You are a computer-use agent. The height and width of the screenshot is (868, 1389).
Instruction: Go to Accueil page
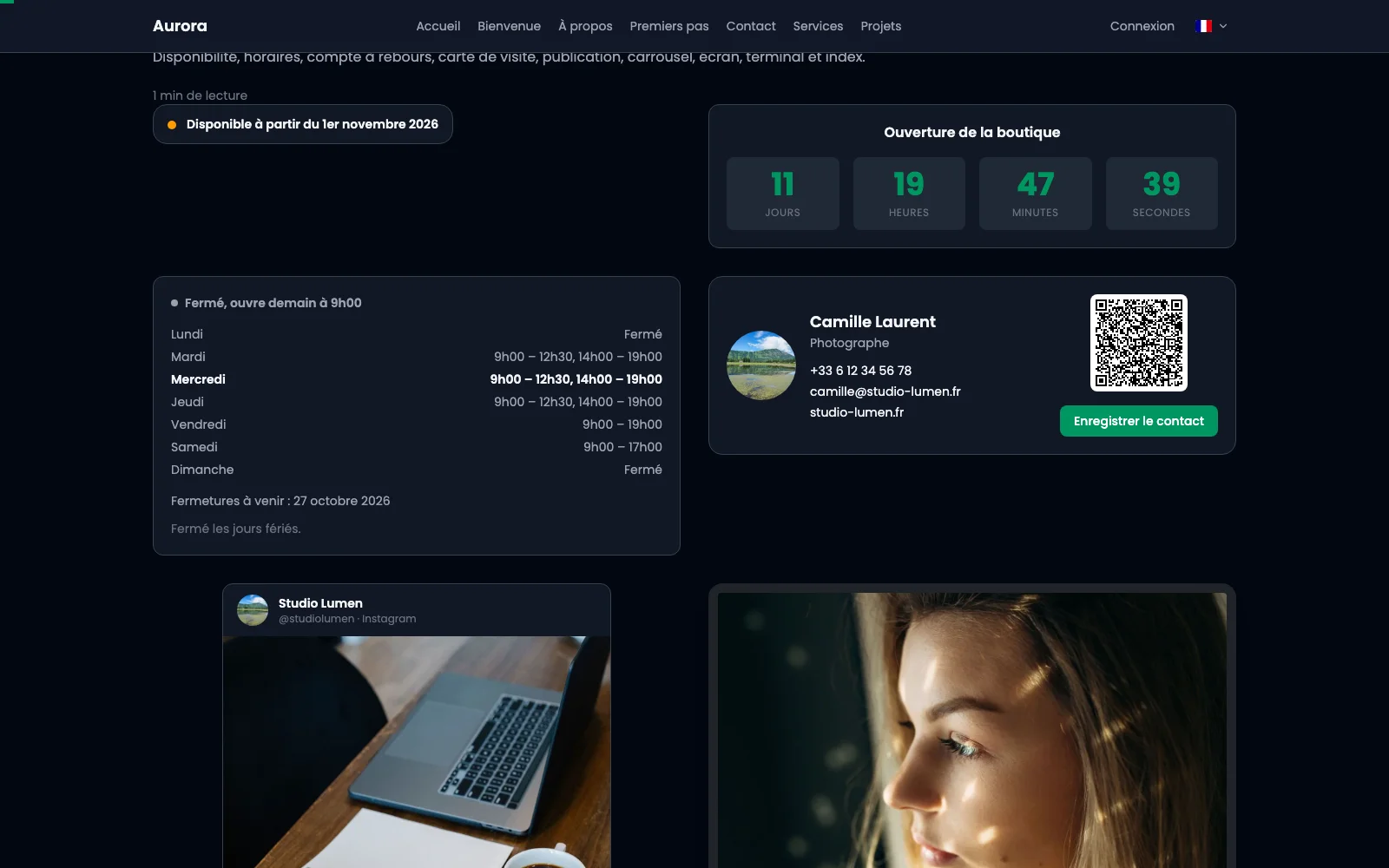(x=438, y=26)
